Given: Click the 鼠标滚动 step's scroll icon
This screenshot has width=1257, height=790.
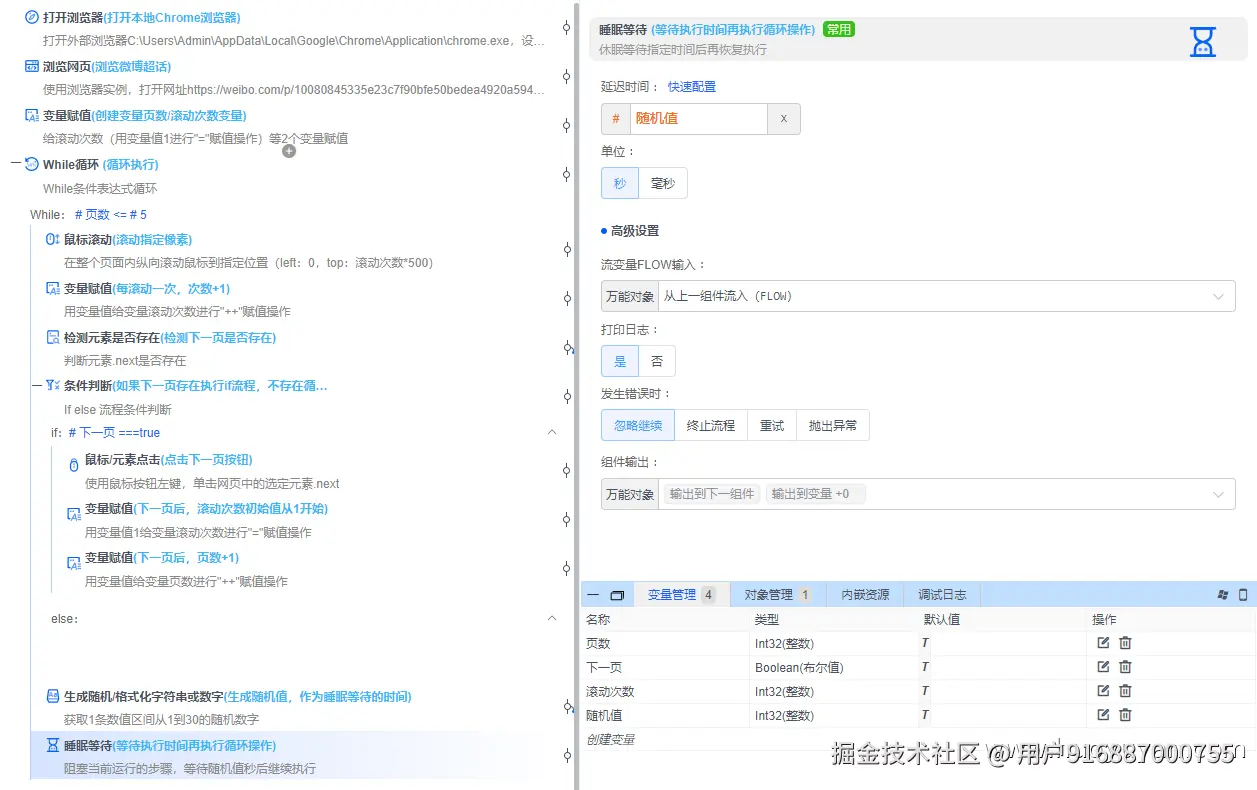Looking at the screenshot, I should tap(53, 239).
